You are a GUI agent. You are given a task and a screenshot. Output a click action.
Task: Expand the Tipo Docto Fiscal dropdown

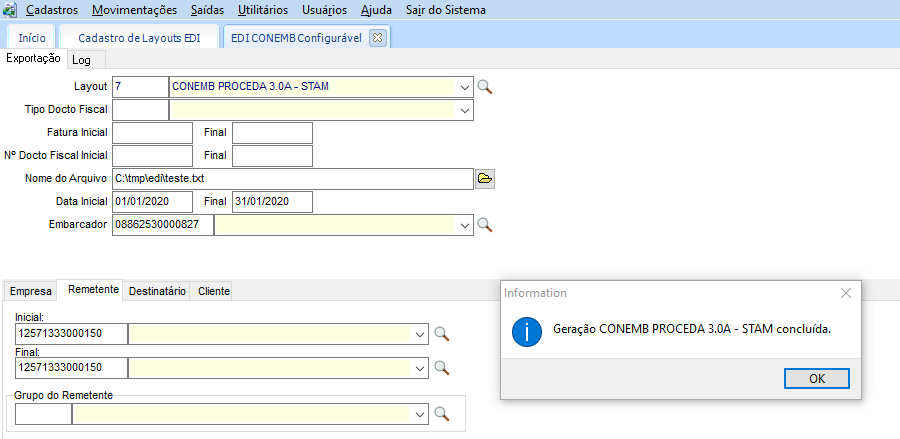(465, 109)
